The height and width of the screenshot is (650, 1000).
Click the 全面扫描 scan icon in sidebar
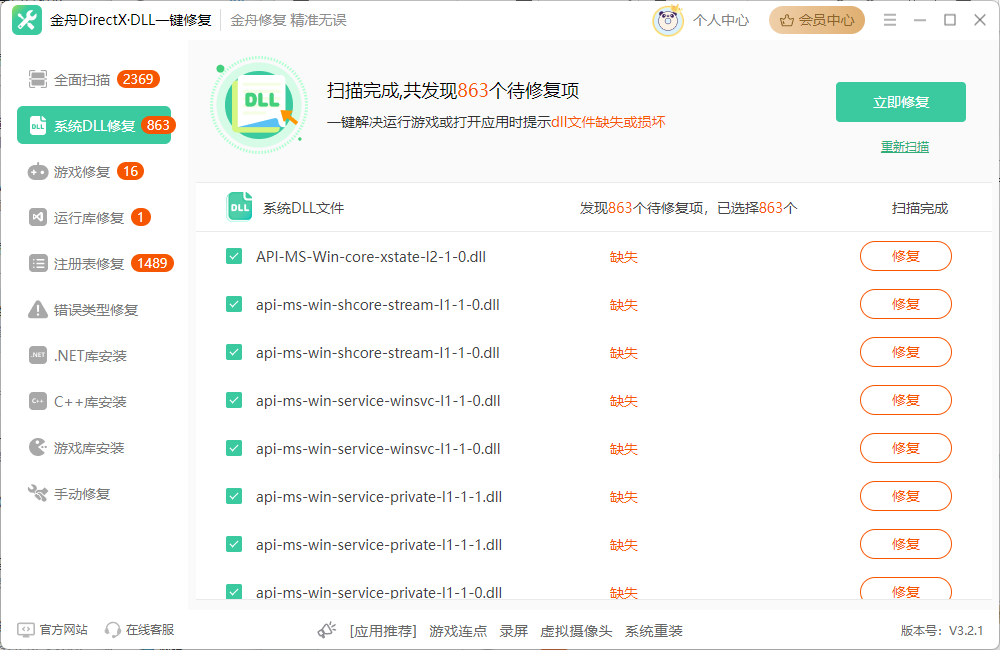tap(38, 80)
